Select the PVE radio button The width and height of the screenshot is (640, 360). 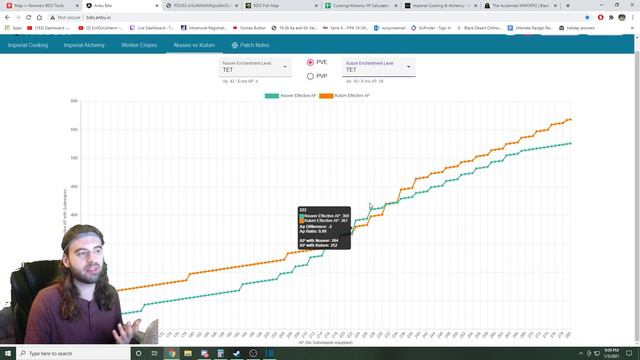pyautogui.click(x=310, y=62)
